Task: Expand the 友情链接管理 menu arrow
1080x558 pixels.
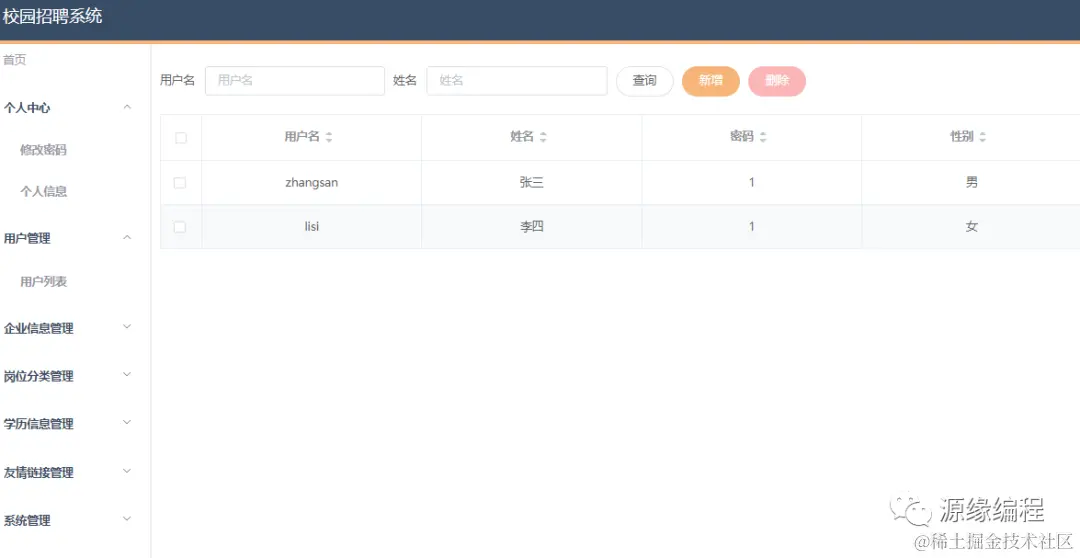Action: (127, 471)
